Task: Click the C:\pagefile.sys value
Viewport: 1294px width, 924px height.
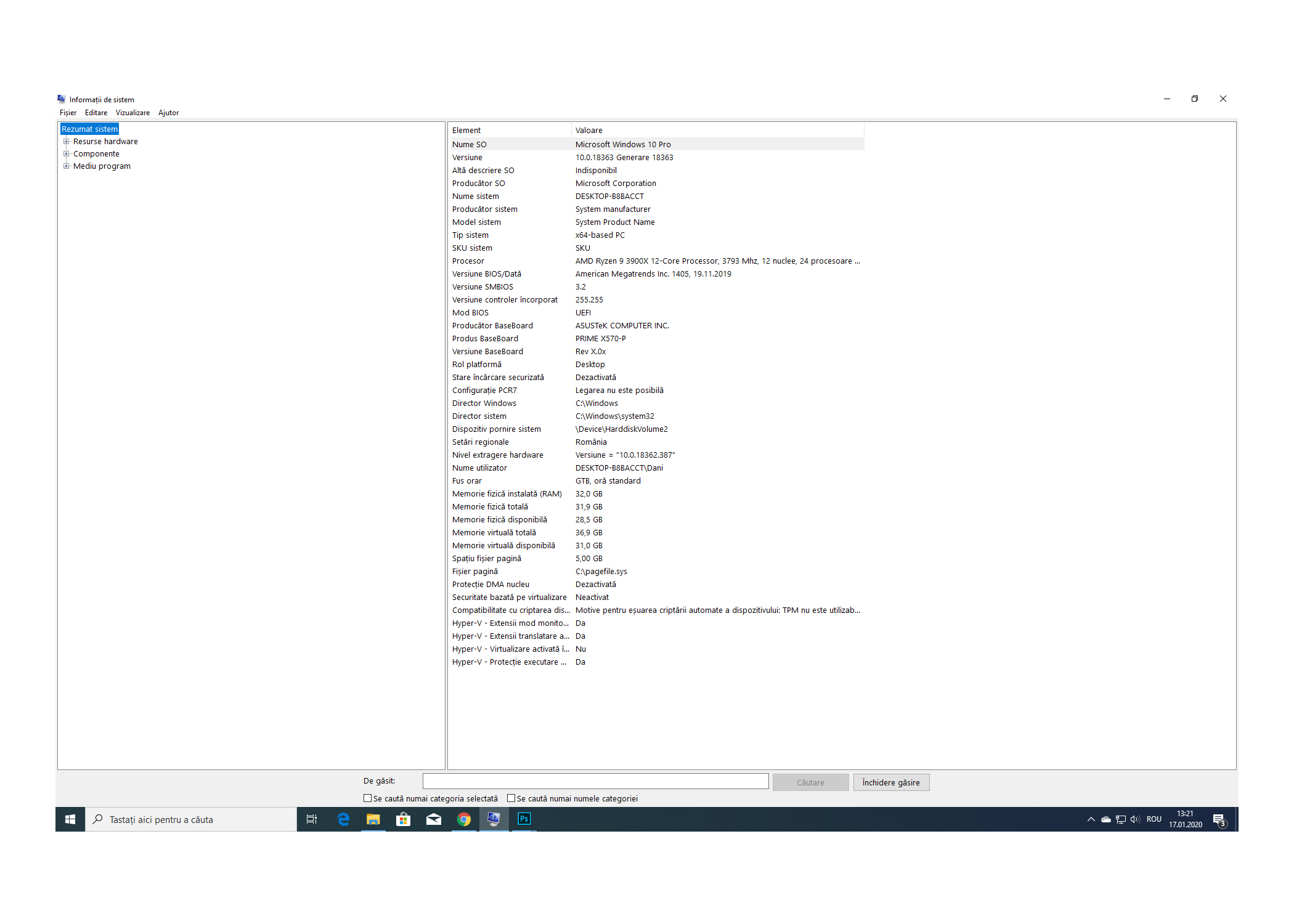Action: point(601,572)
